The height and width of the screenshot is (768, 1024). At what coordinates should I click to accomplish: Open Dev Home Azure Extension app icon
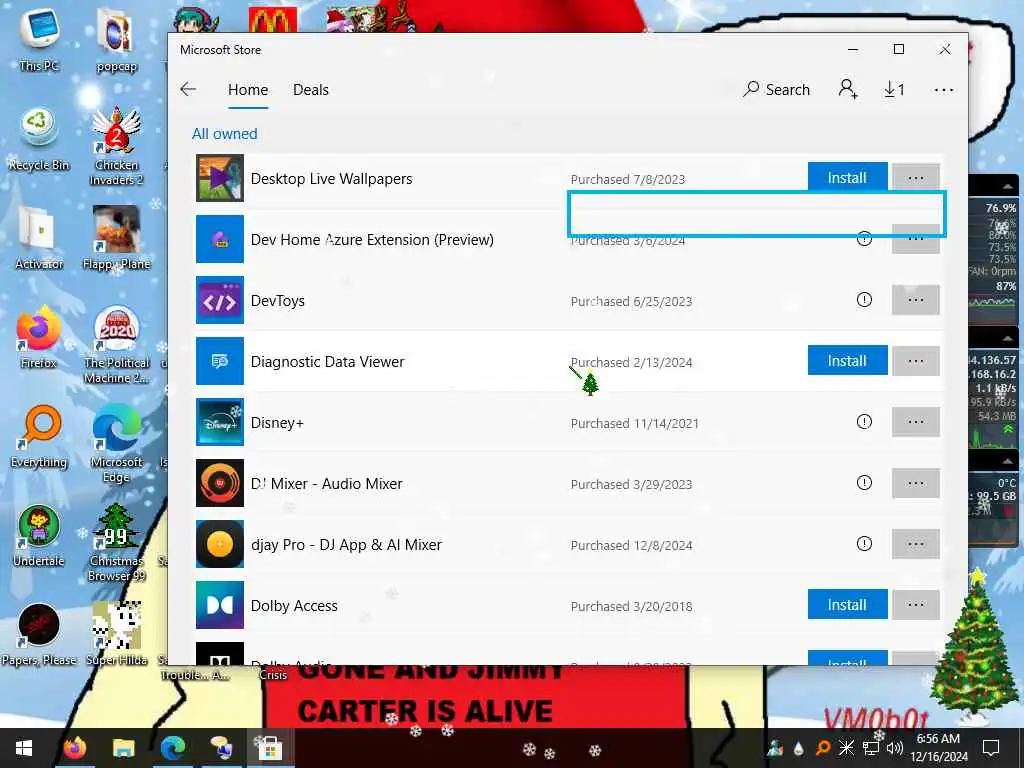(x=220, y=239)
